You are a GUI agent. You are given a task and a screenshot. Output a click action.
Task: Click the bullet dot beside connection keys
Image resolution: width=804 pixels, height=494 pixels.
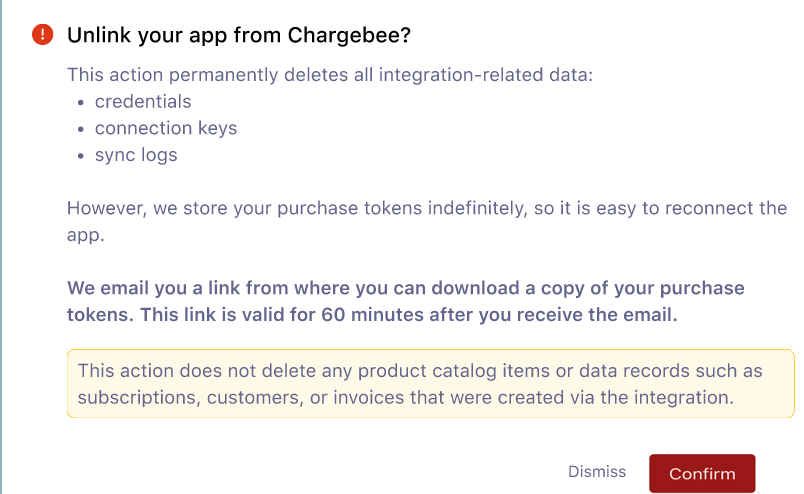click(81, 130)
